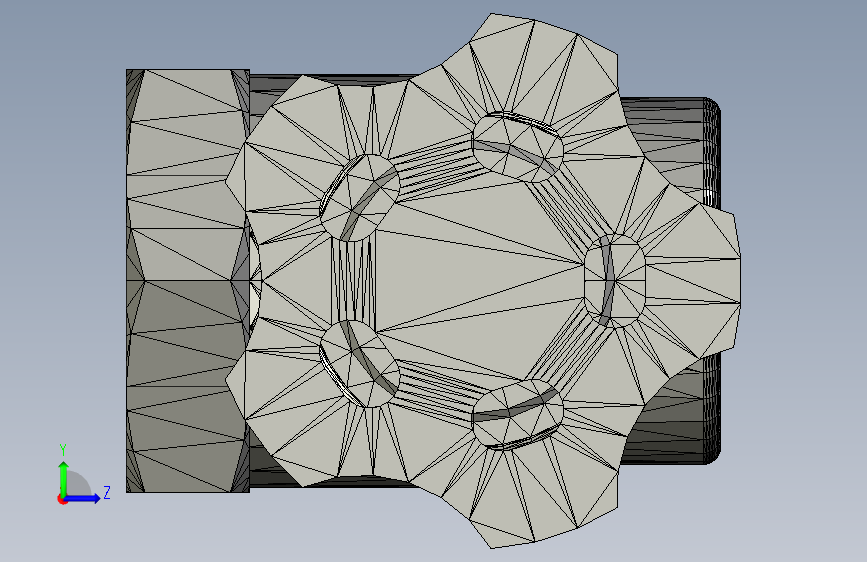Click the red X axis origin dot of the triad
The image size is (867, 562).
tap(61, 499)
